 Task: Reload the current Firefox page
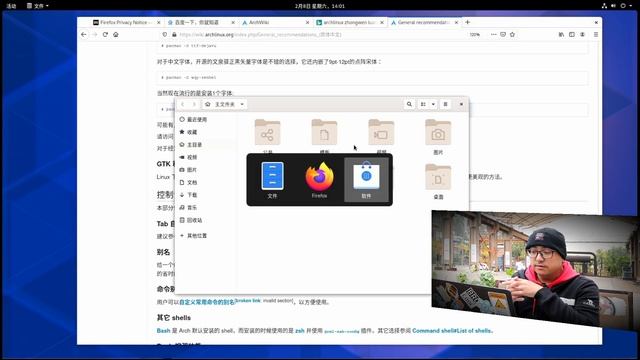point(105,35)
